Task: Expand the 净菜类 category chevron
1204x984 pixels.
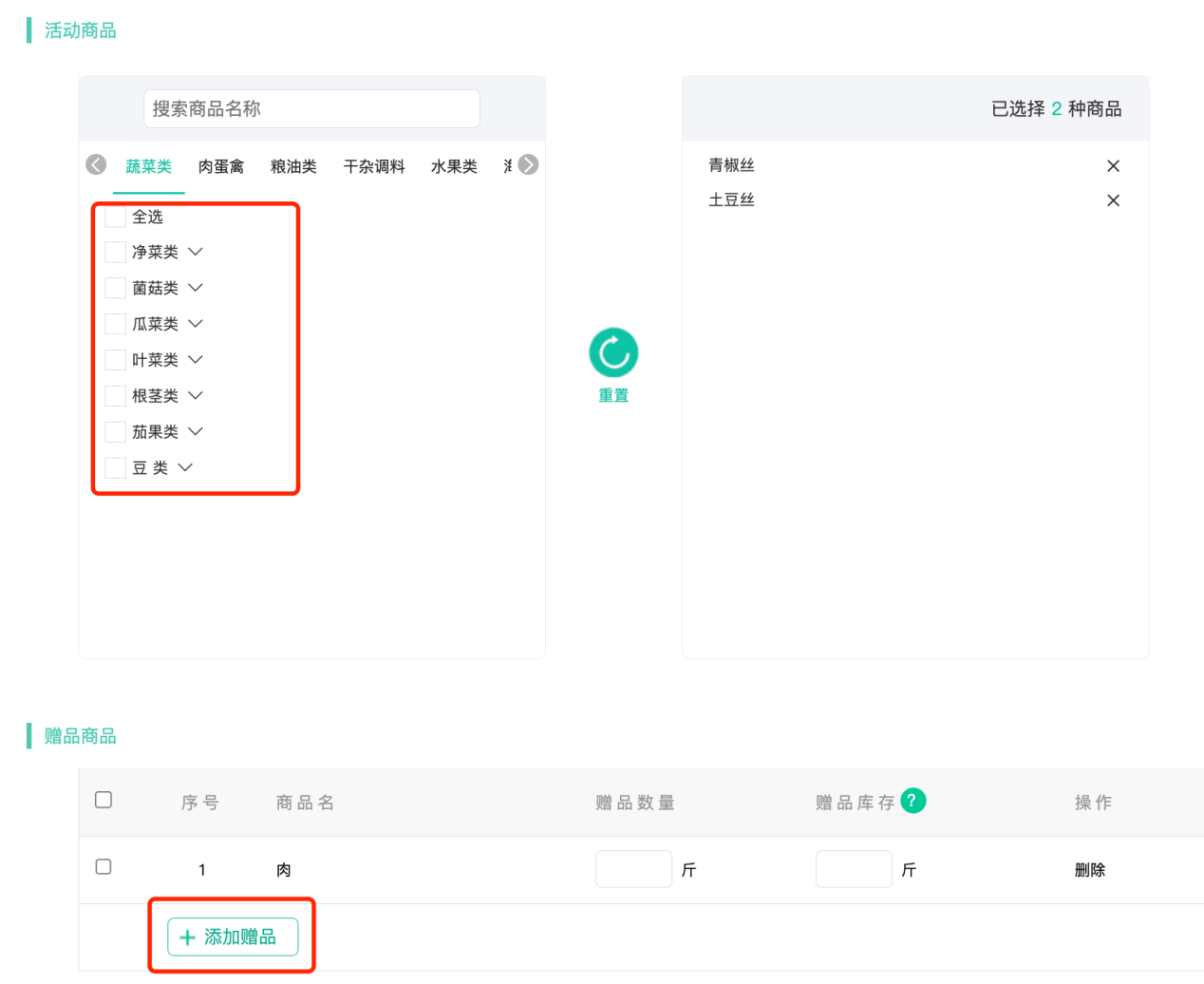Action: point(196,252)
